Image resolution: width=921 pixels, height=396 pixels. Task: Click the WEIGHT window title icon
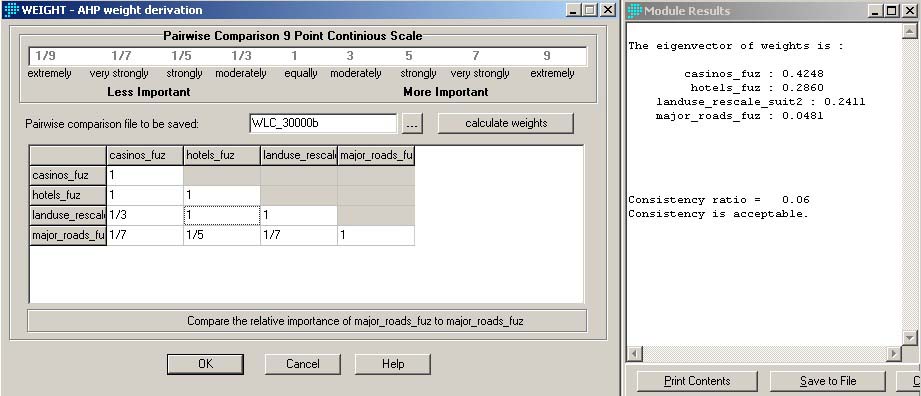[x=11, y=10]
